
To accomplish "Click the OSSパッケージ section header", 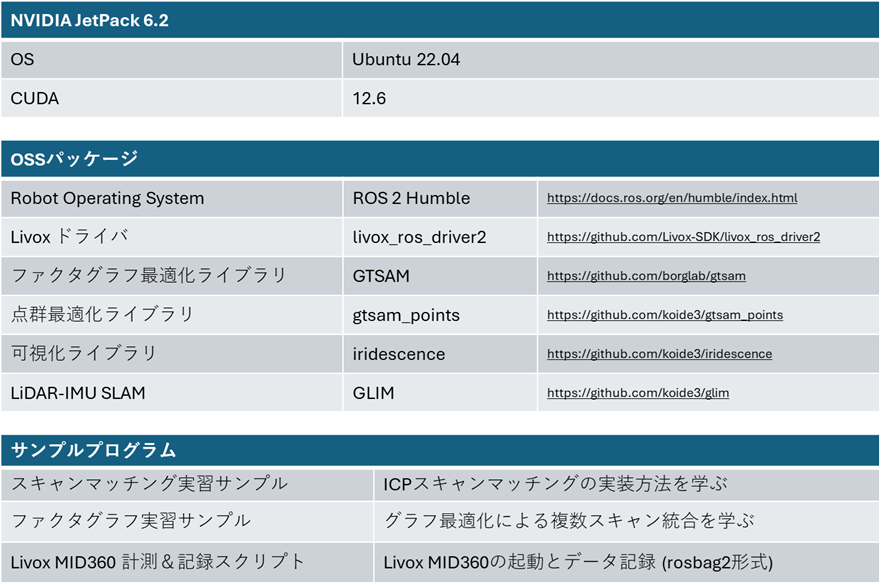I will tap(74, 159).
